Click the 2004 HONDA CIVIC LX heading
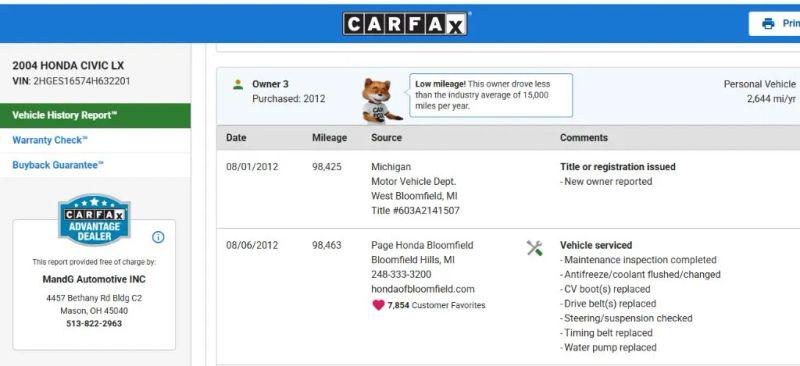Viewport: 800px width, 366px height. pos(68,65)
